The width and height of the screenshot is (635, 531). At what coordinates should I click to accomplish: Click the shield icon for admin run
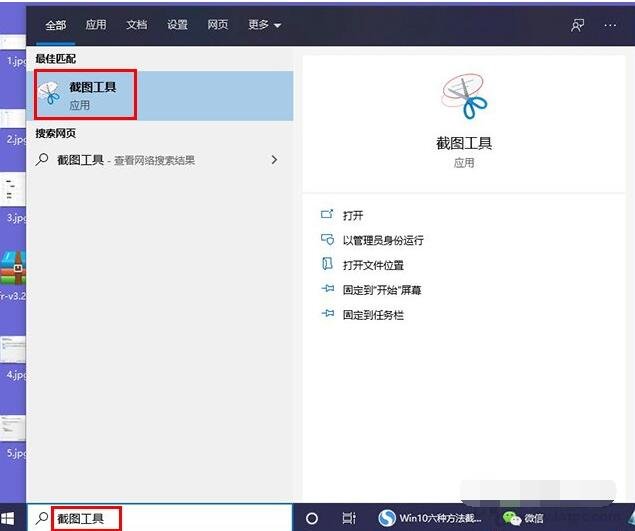327,239
